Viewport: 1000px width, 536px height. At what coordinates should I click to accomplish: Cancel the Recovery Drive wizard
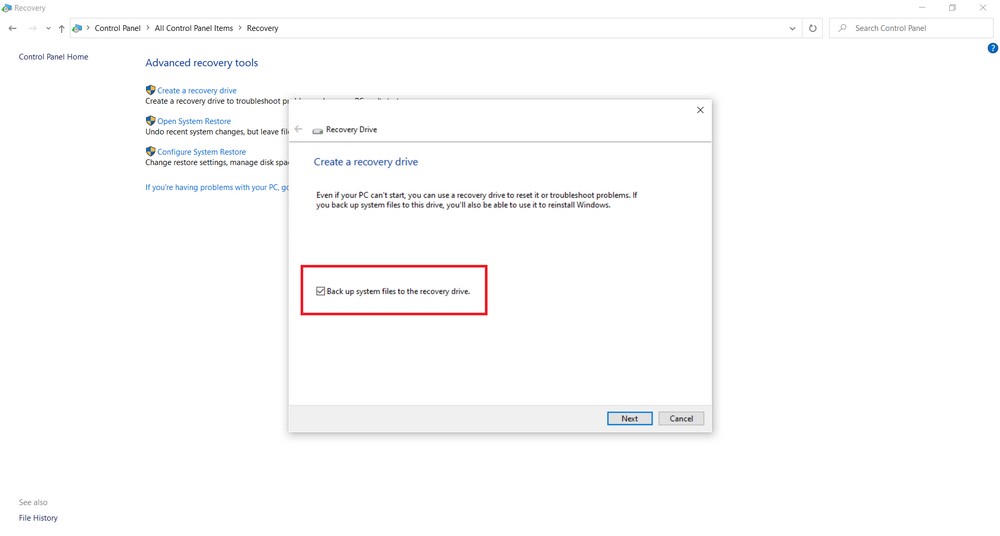[x=680, y=419]
